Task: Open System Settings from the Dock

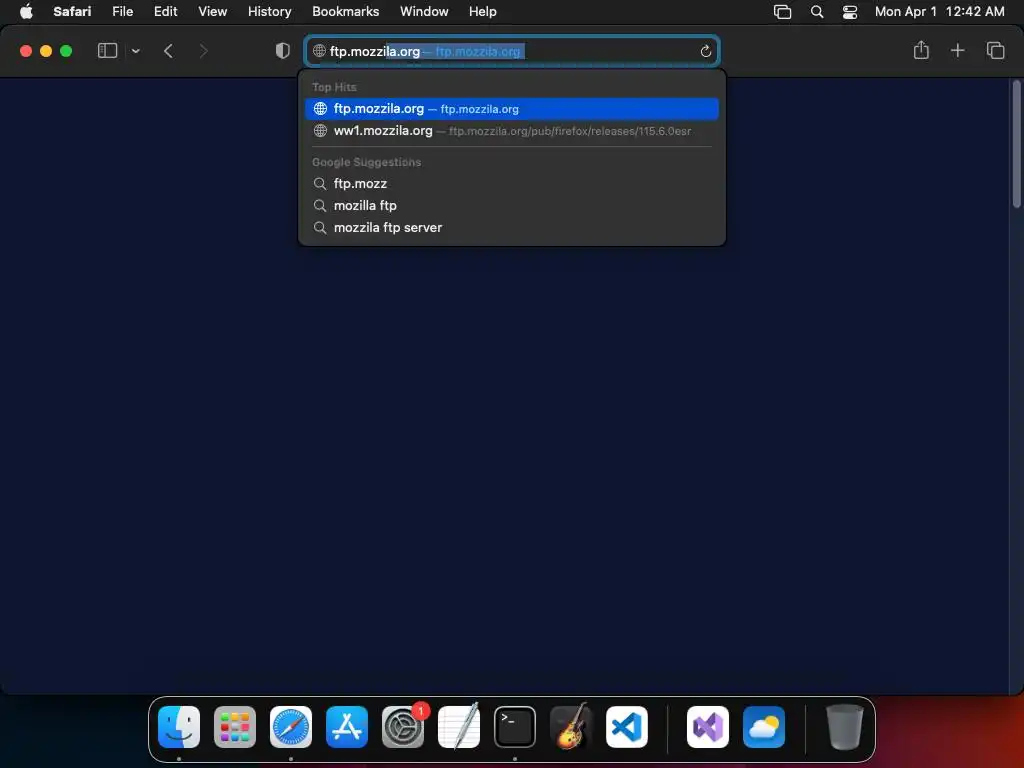Action: [403, 727]
